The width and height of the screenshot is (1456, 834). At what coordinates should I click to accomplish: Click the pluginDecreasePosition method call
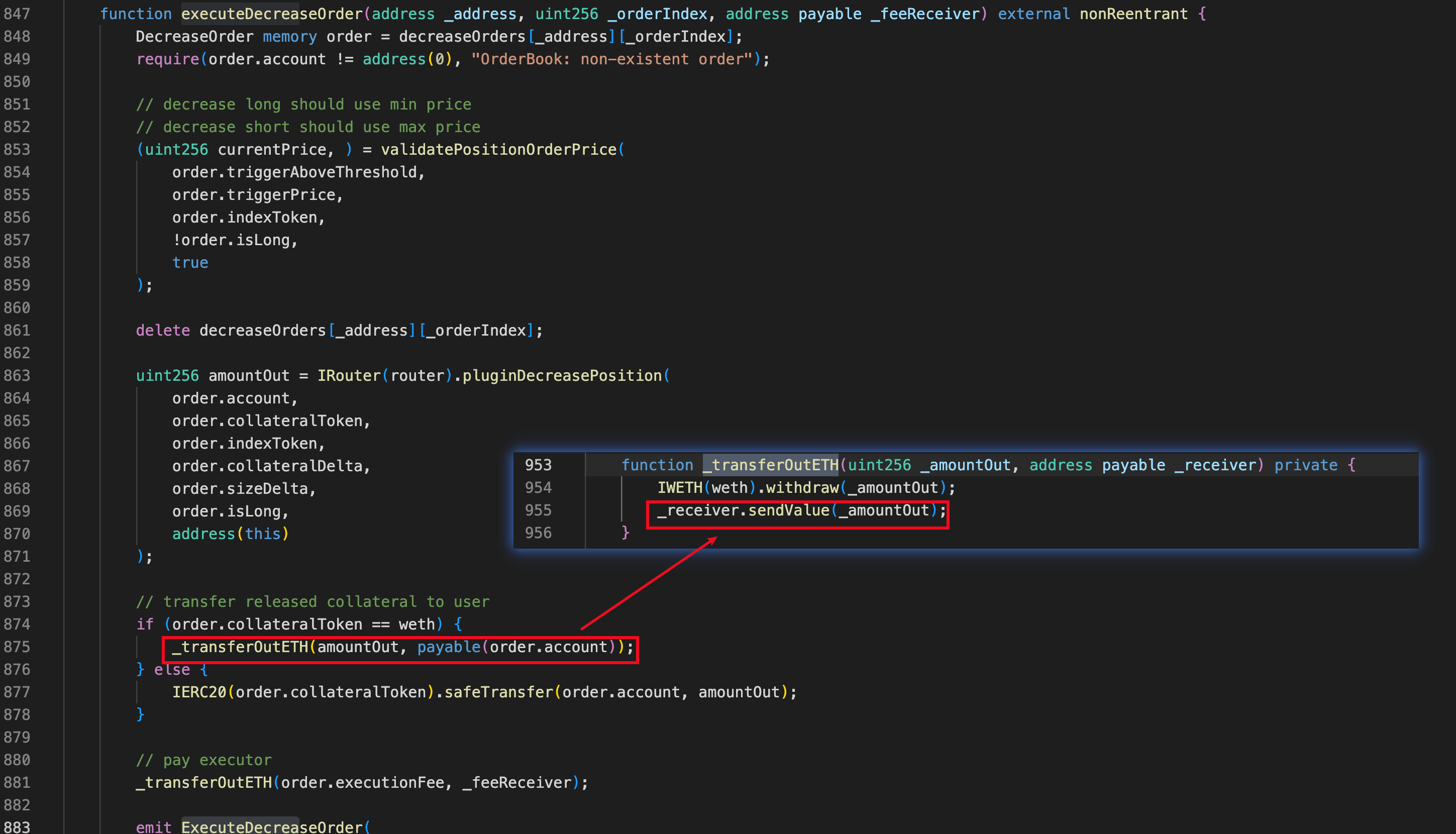(x=562, y=376)
